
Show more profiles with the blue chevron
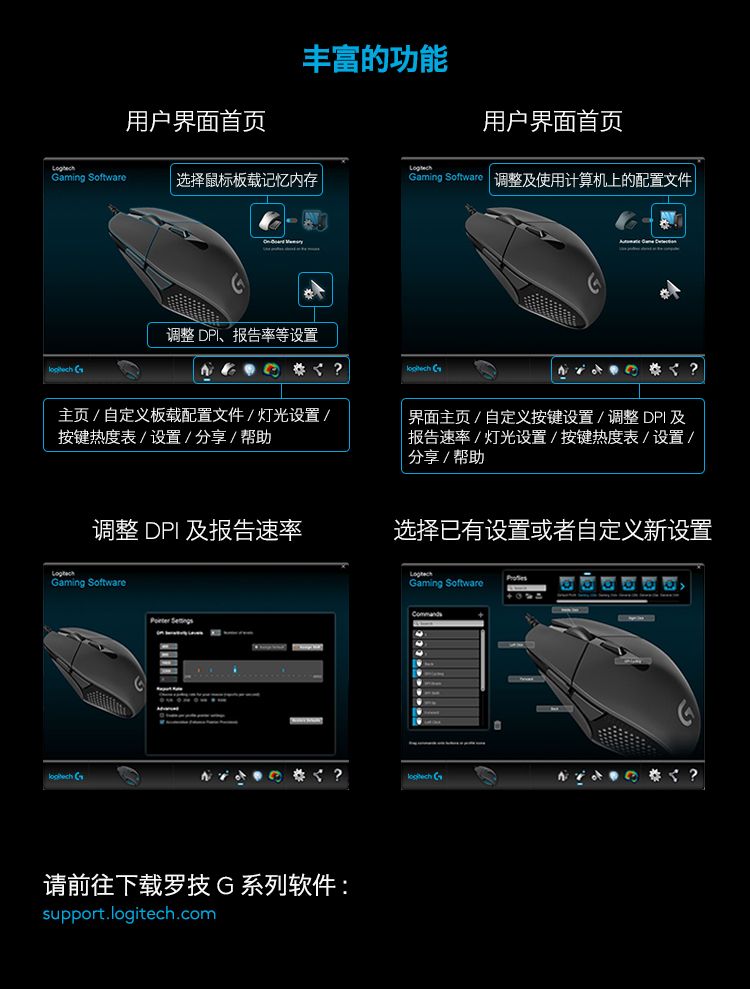click(682, 587)
